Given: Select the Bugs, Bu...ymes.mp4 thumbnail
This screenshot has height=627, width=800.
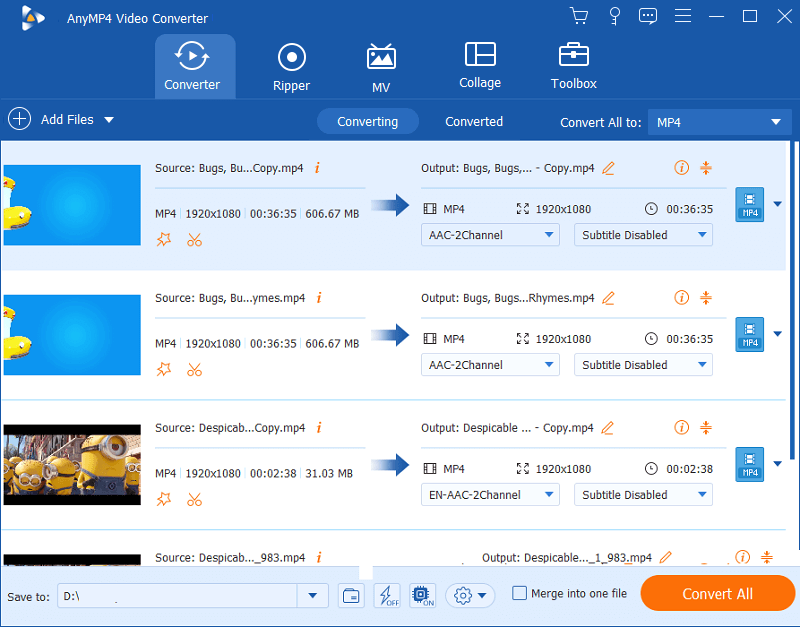Looking at the screenshot, I should tap(72, 335).
